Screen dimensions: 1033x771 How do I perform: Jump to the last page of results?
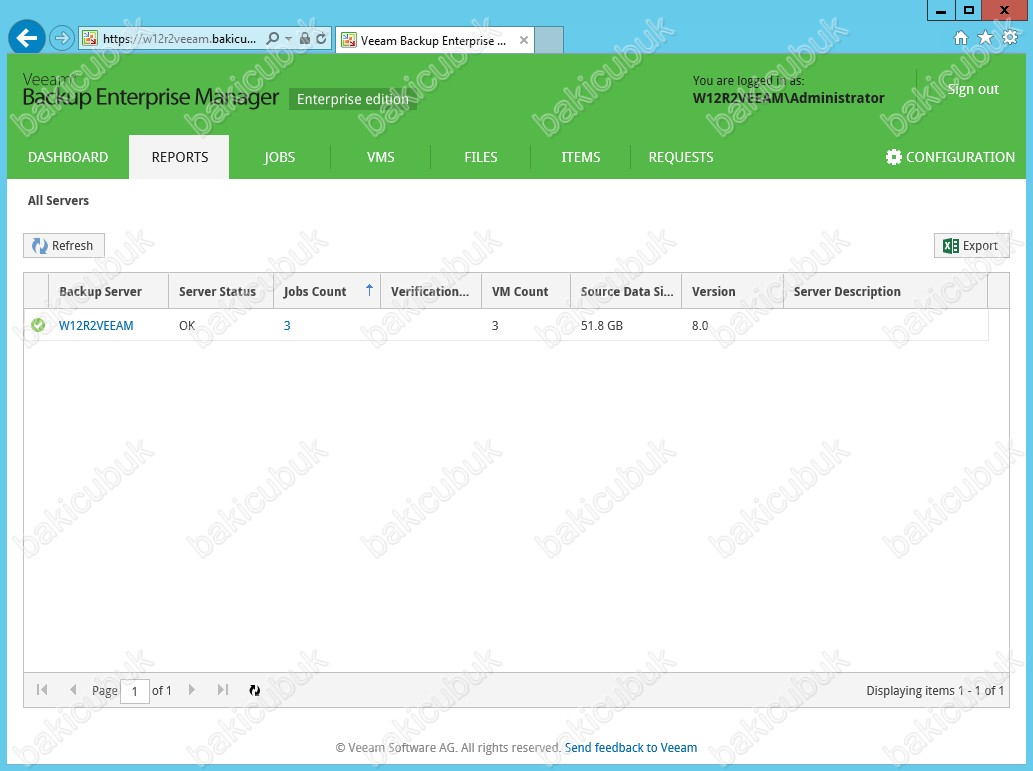pyautogui.click(x=223, y=690)
